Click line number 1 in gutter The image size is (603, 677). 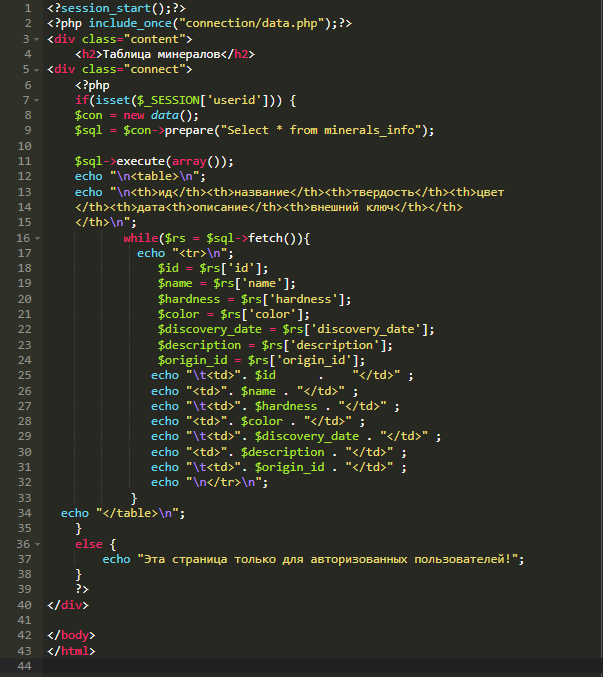click(x=28, y=8)
